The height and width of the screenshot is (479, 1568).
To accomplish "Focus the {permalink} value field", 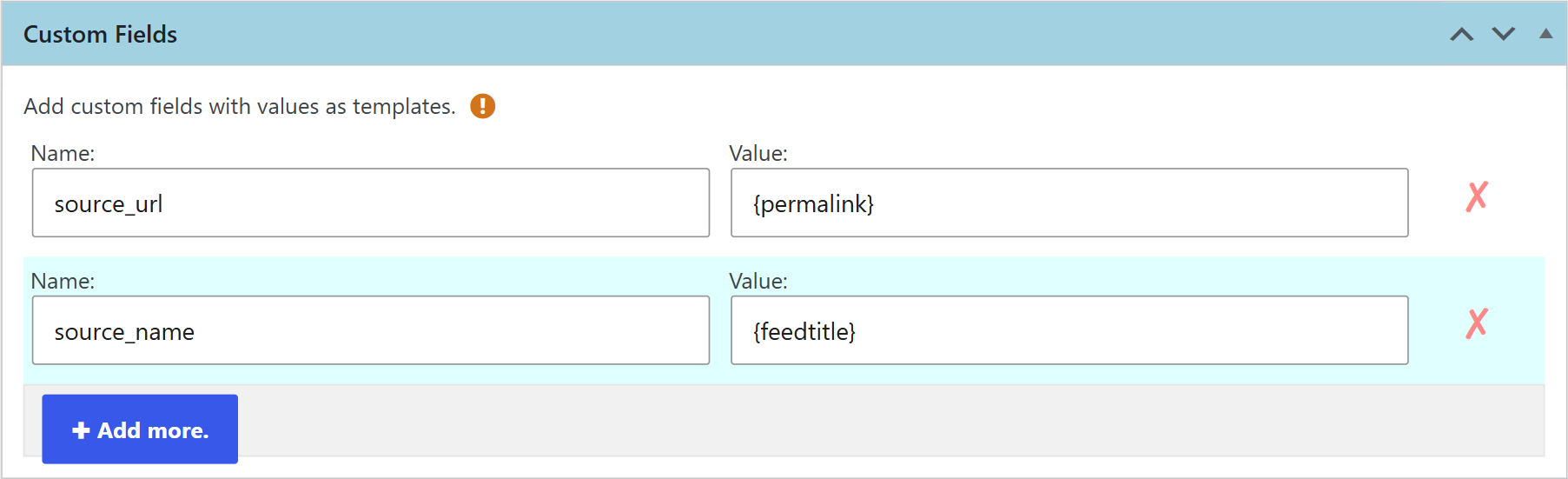I will pyautogui.click(x=1069, y=203).
